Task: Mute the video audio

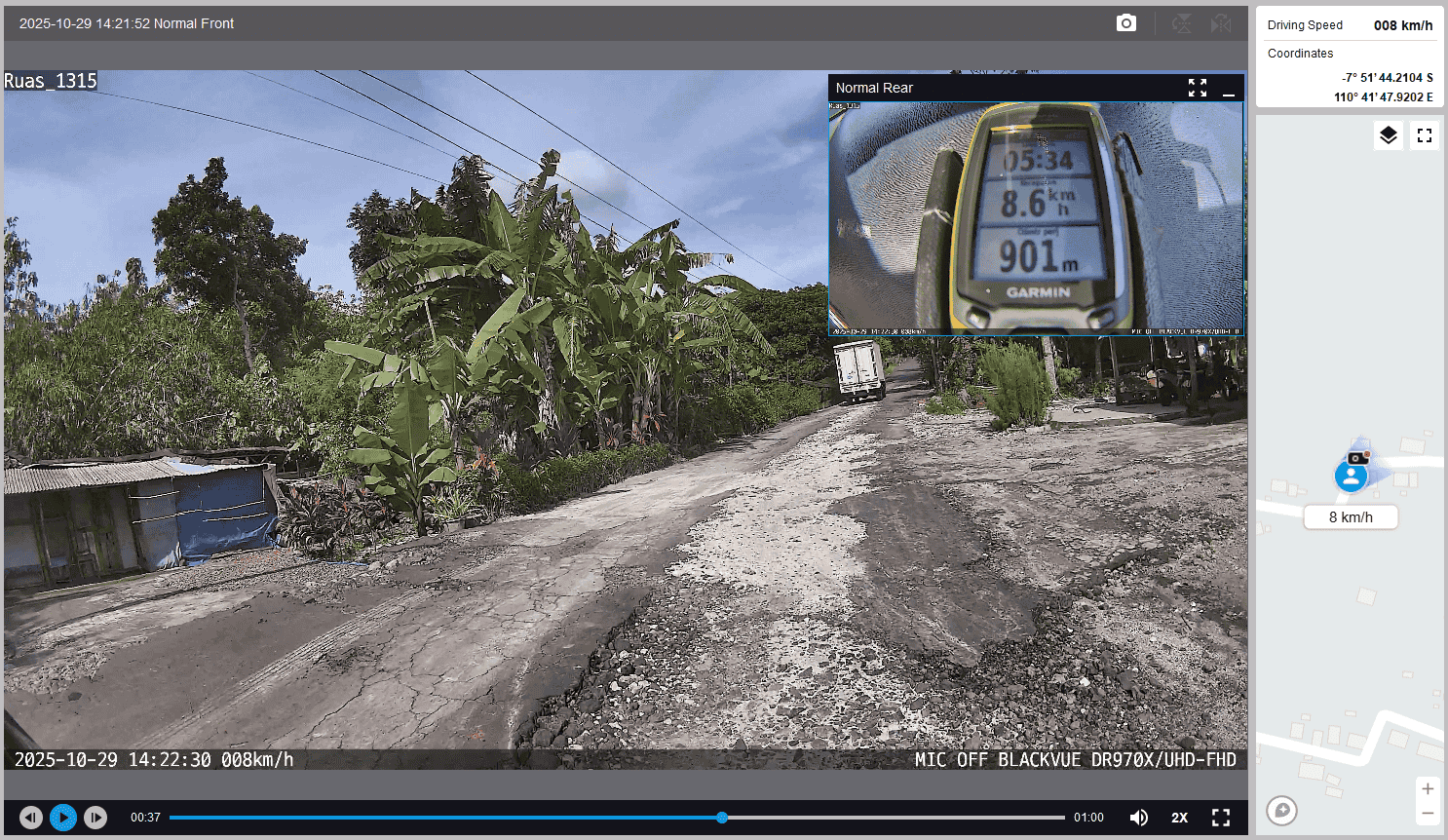Action: [x=1138, y=818]
